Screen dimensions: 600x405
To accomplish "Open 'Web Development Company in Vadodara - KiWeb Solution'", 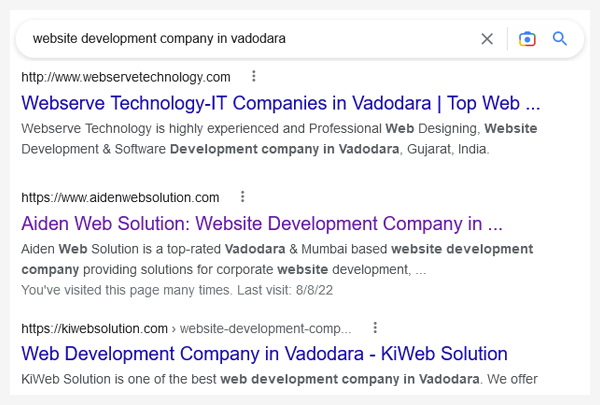I will click(x=264, y=354).
